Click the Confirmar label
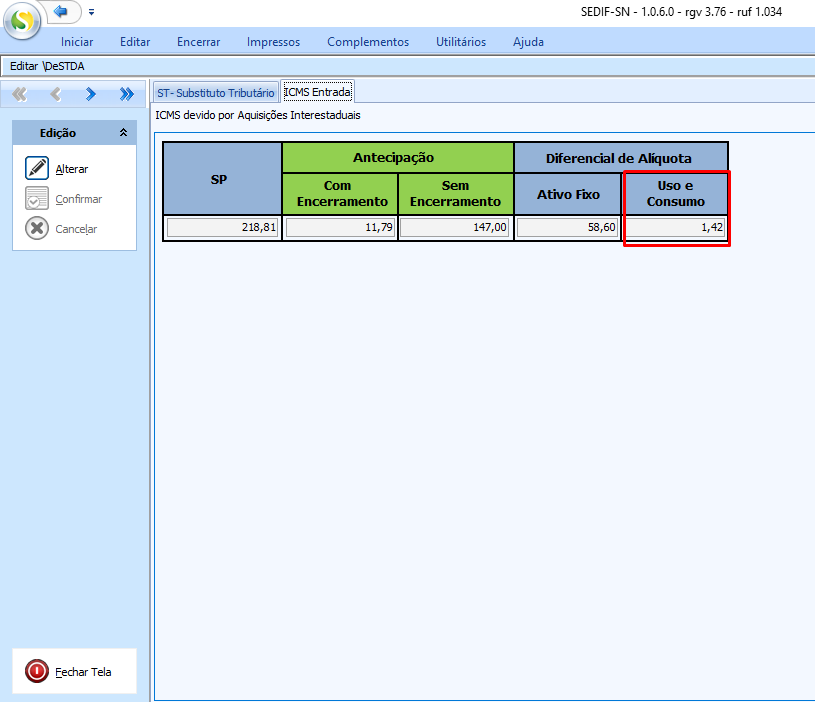The height and width of the screenshot is (702, 815). click(x=79, y=199)
